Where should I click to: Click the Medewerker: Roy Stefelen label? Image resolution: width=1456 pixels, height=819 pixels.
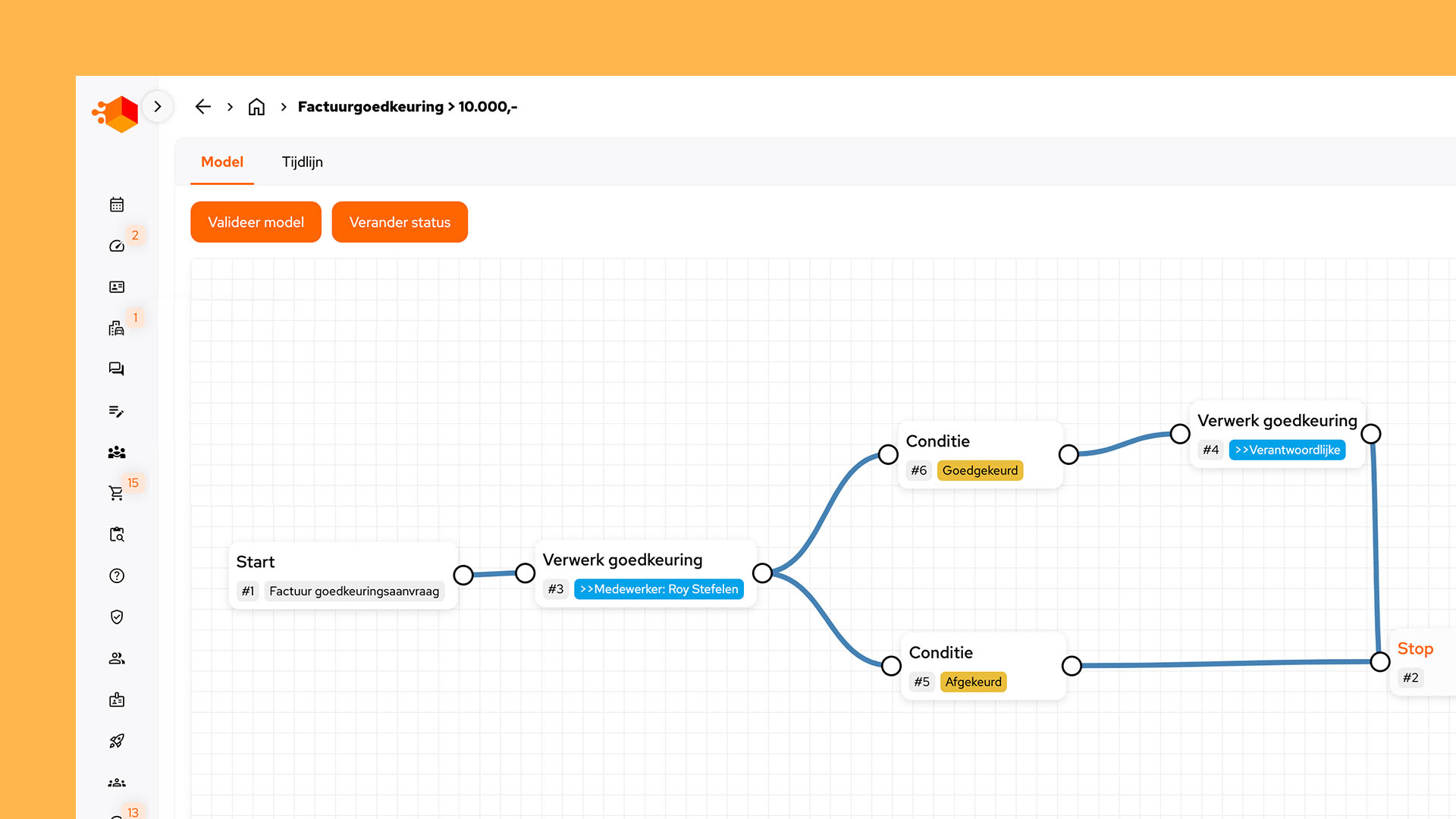click(x=658, y=589)
